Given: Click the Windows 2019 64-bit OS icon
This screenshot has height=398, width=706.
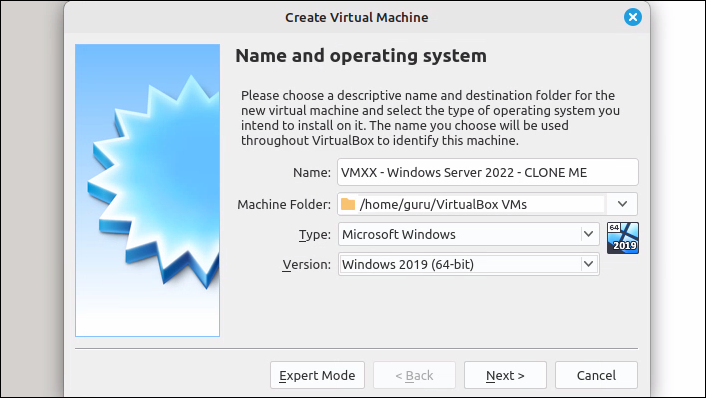Looking at the screenshot, I should (623, 238).
